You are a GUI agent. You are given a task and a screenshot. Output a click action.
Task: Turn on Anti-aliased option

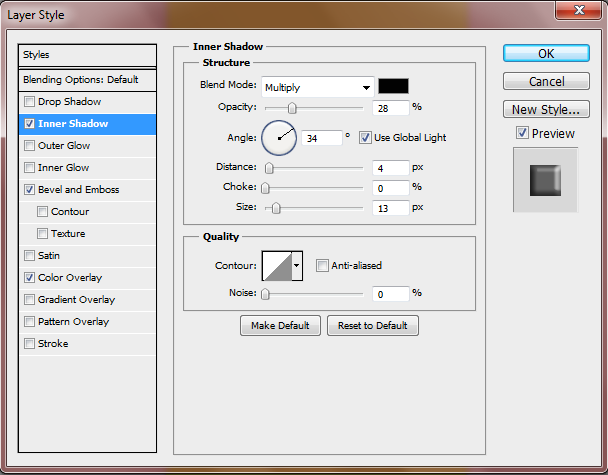322,266
